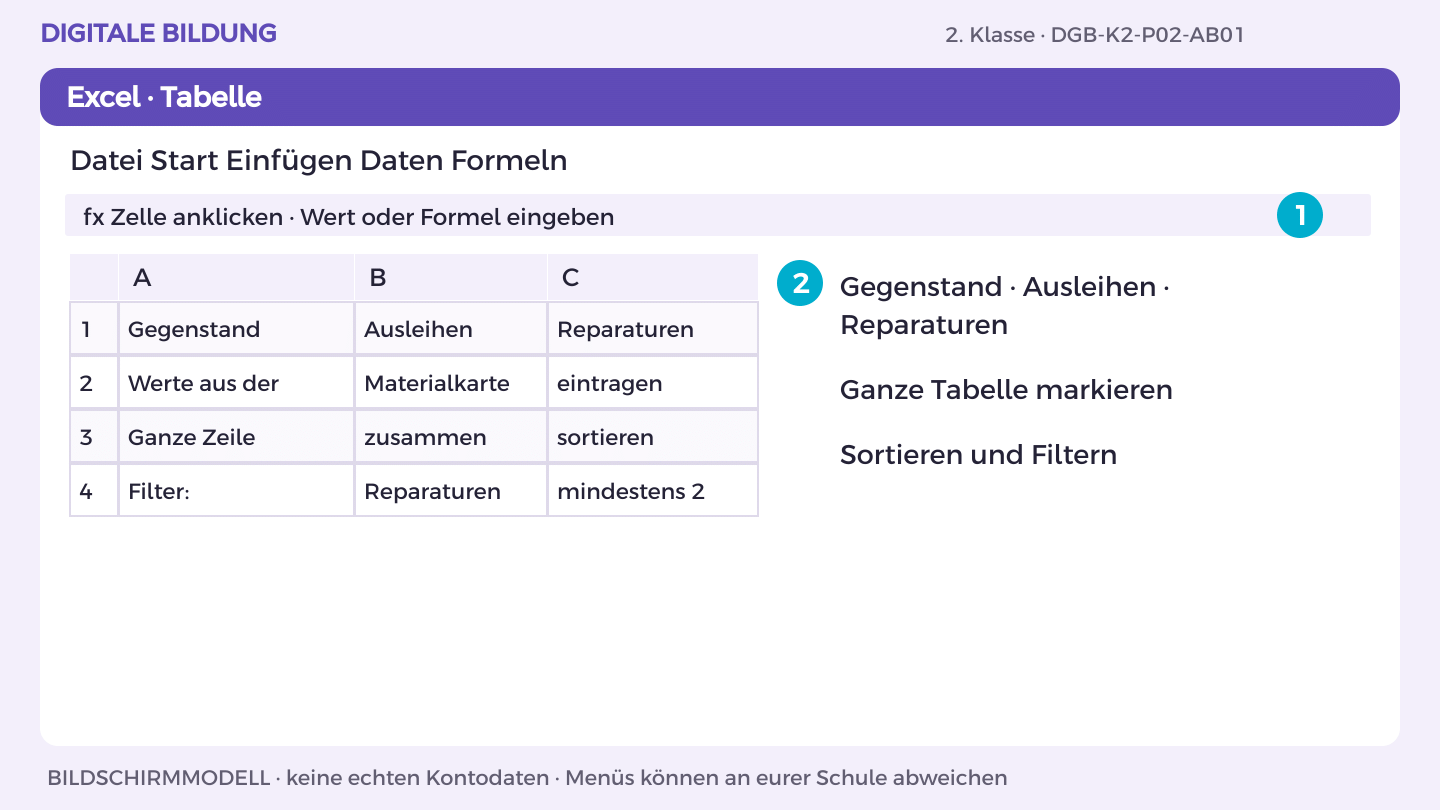The image size is (1440, 810).
Task: Click Reparaturen cell in the Filter: row
Action: 451,491
